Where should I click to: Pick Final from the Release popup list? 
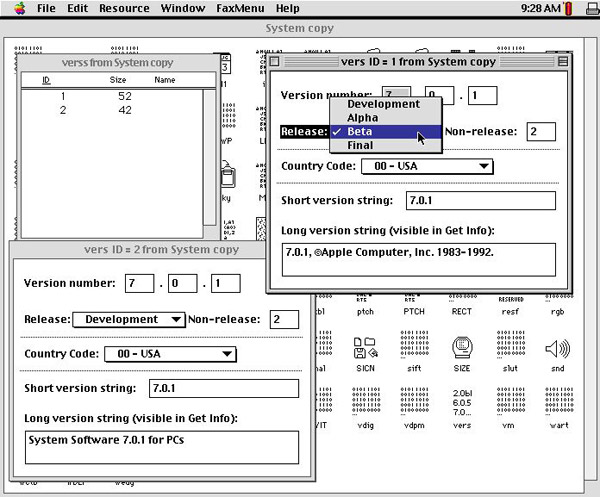pos(360,145)
